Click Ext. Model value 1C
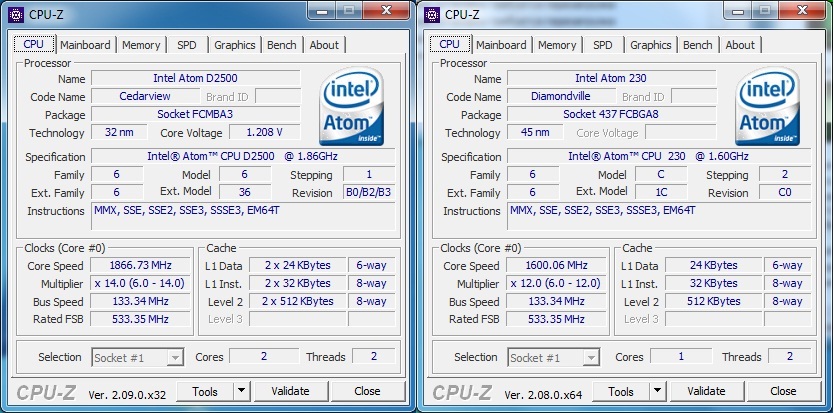 point(661,192)
